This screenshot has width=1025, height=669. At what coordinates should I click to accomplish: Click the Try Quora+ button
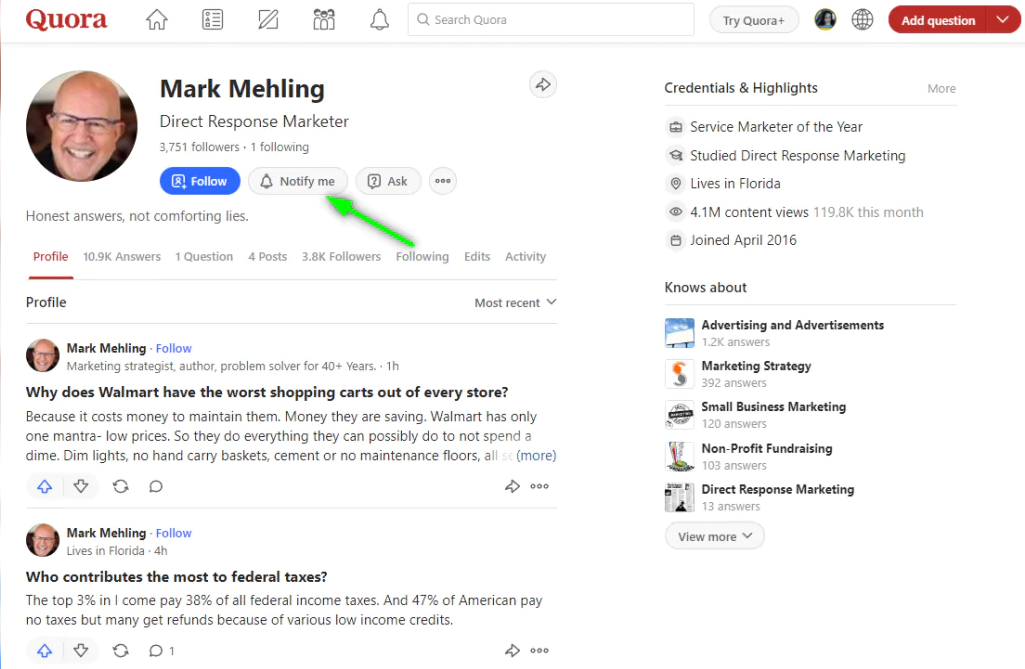click(x=754, y=20)
